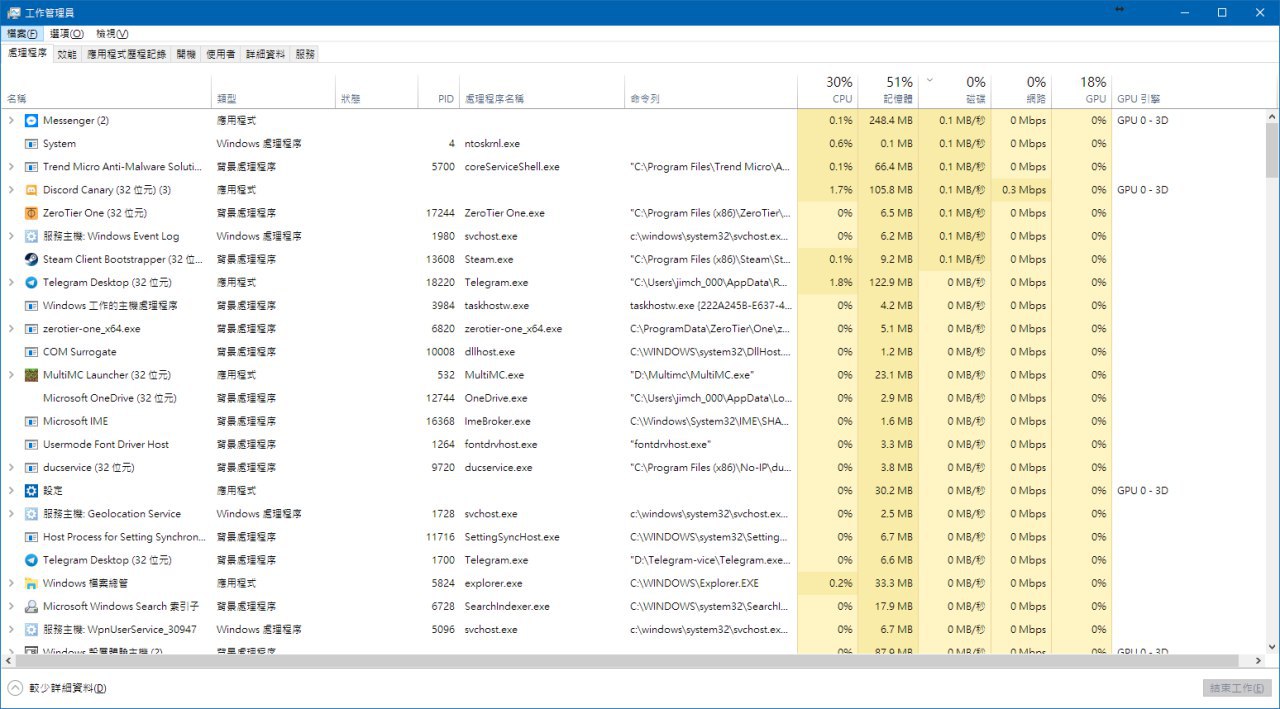Screen dimensions: 1280x709
Task: Open the 選項(O) menu
Action: pos(67,34)
